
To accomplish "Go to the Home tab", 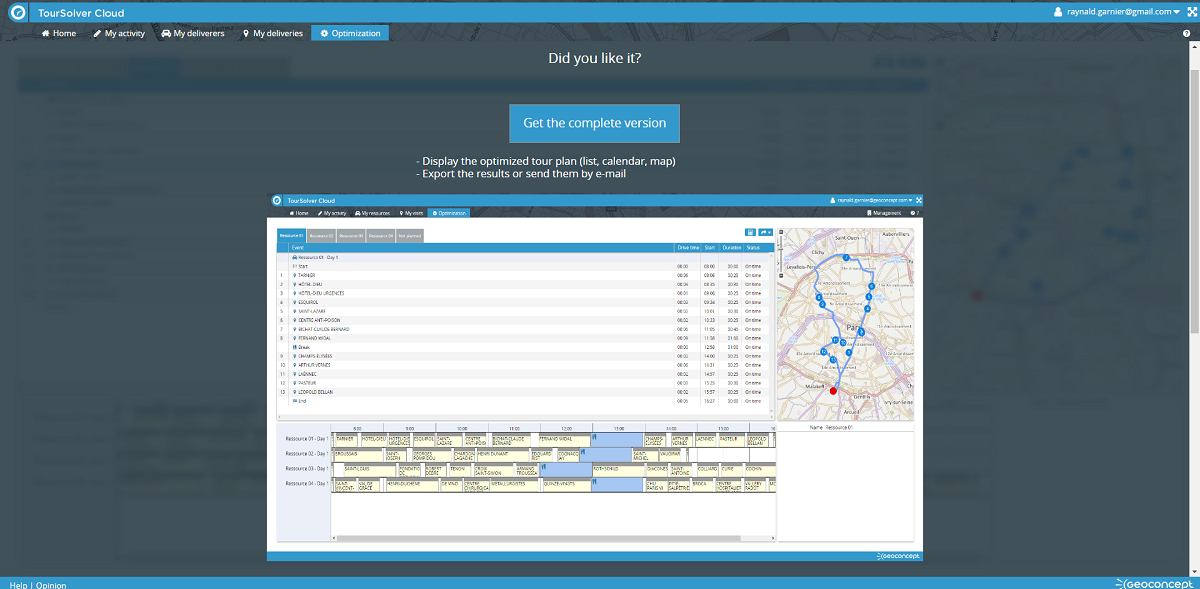I will click(58, 33).
